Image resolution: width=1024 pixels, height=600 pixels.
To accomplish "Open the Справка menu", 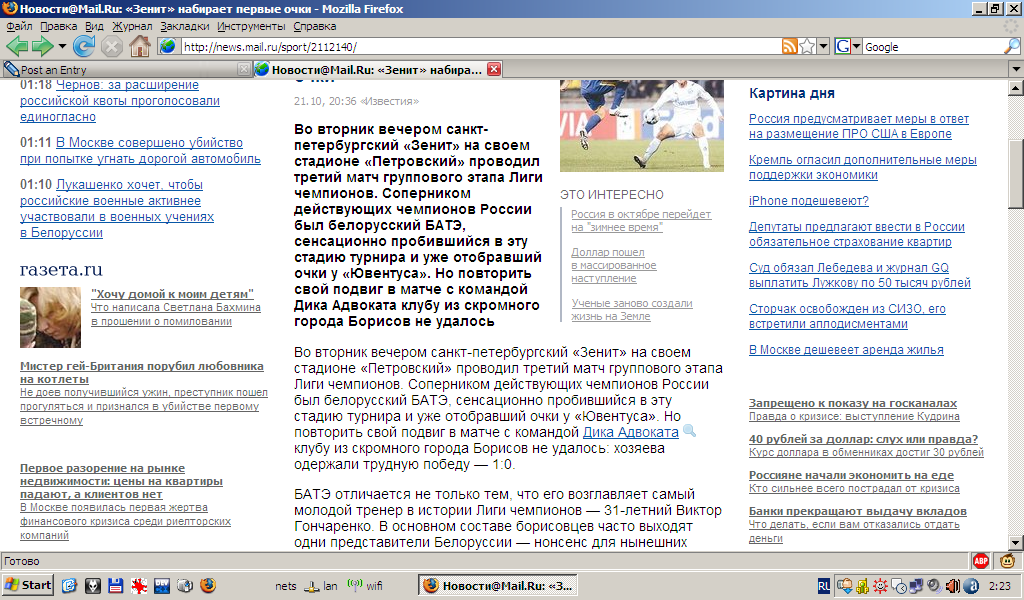I will pos(315,26).
